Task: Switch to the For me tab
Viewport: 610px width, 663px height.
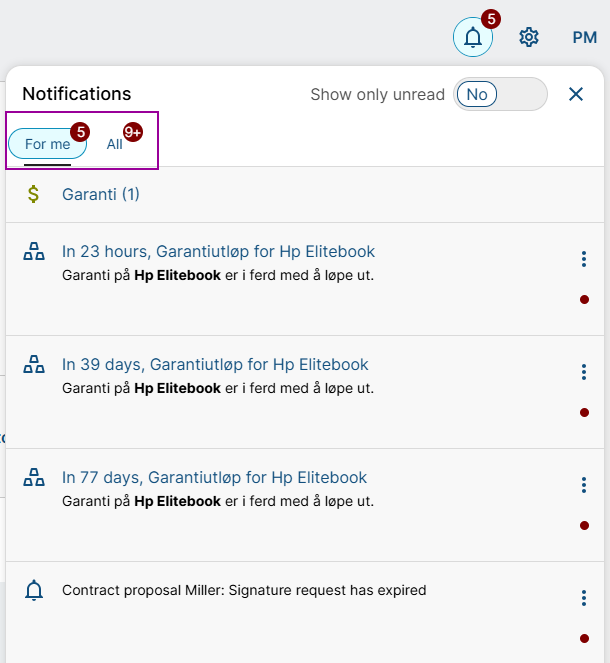Action: click(47, 144)
